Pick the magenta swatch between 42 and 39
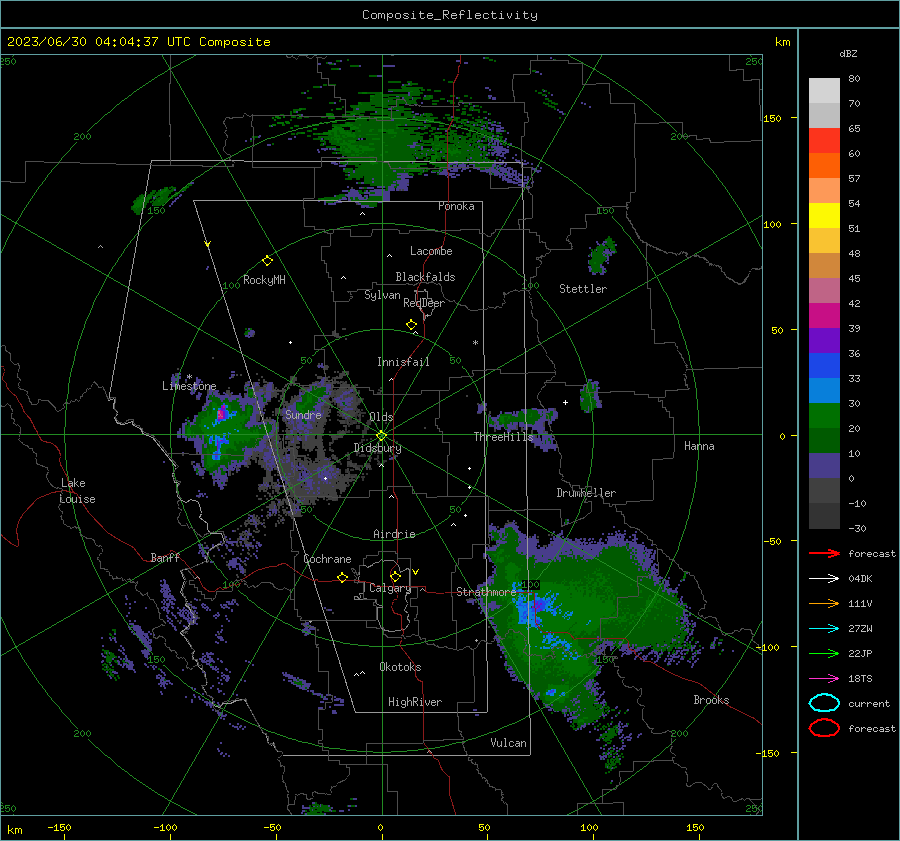 pyautogui.click(x=824, y=315)
